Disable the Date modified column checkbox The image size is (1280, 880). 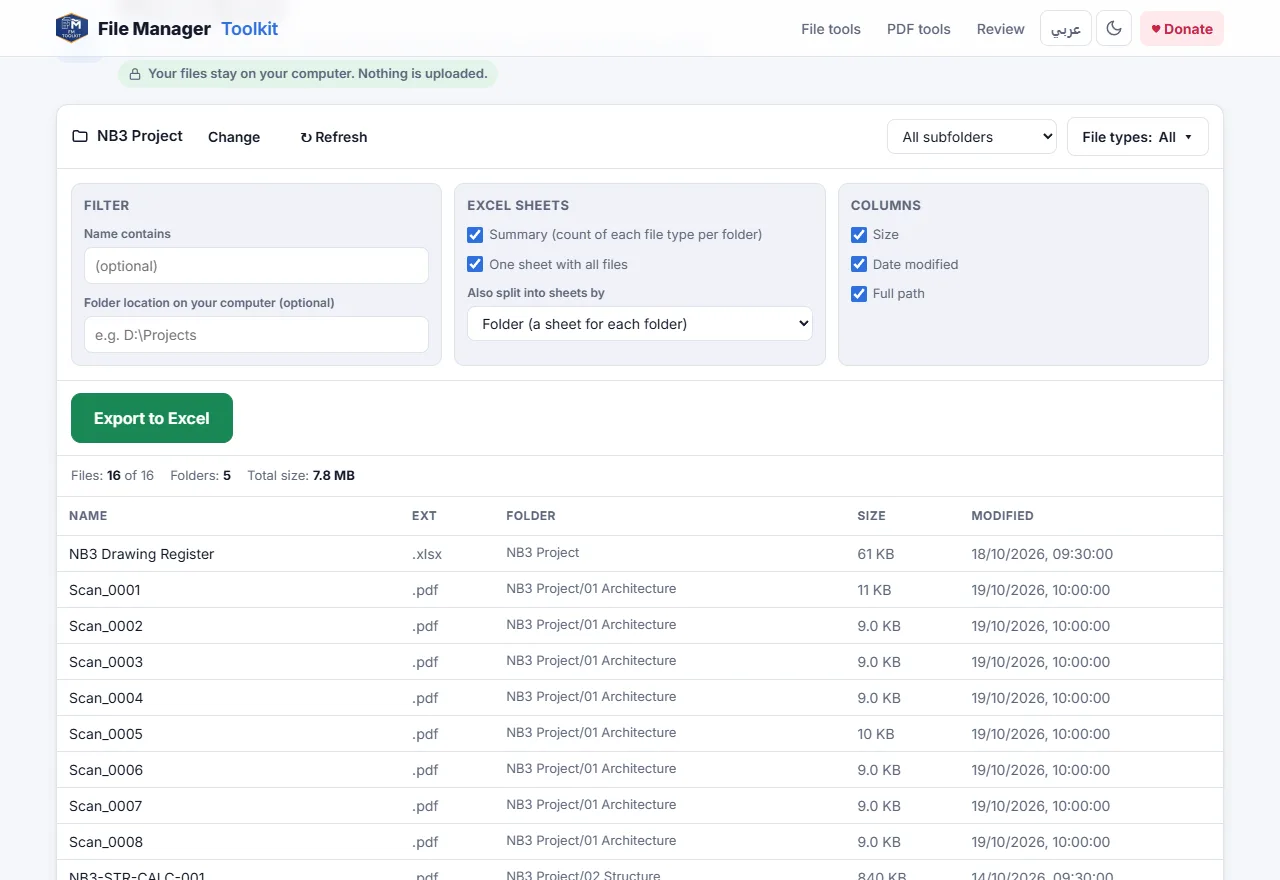click(859, 265)
